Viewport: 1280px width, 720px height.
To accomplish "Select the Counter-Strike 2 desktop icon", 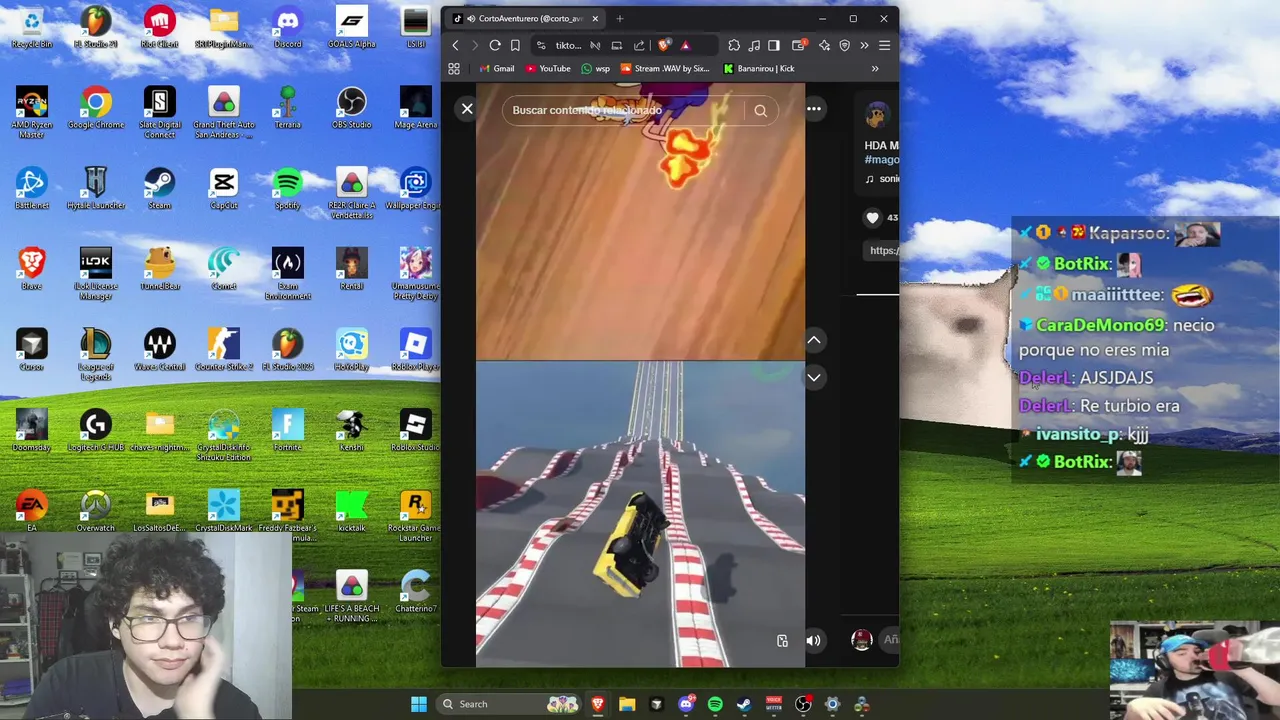I will click(224, 350).
